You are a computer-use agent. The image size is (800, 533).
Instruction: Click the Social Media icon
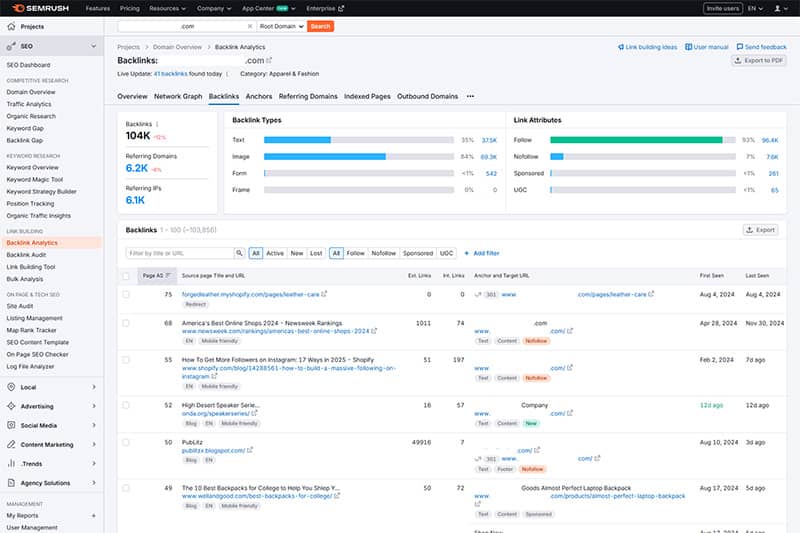click(x=11, y=425)
